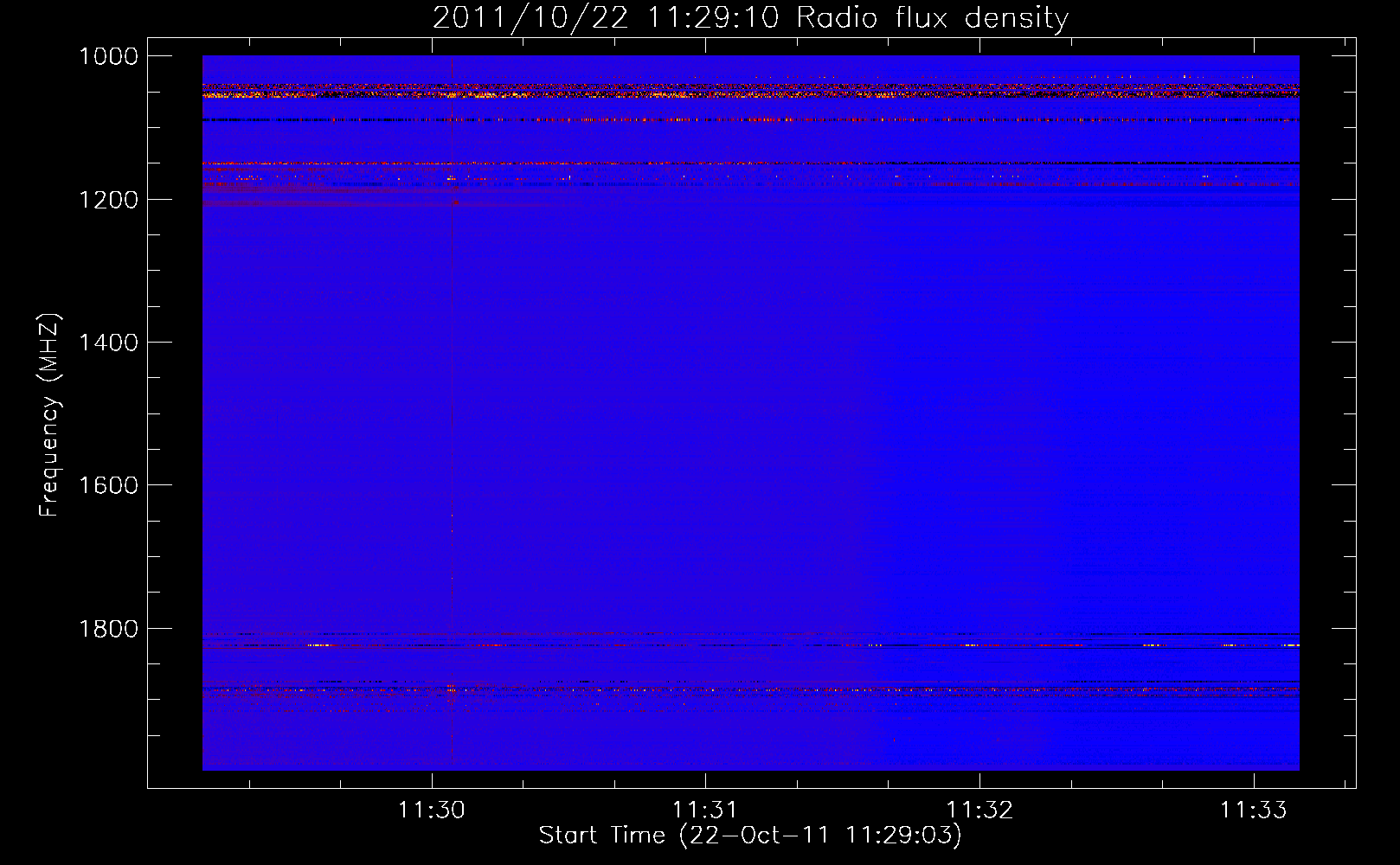Click the 1800 frequency tick label
This screenshot has width=1400, height=865.
point(109,629)
